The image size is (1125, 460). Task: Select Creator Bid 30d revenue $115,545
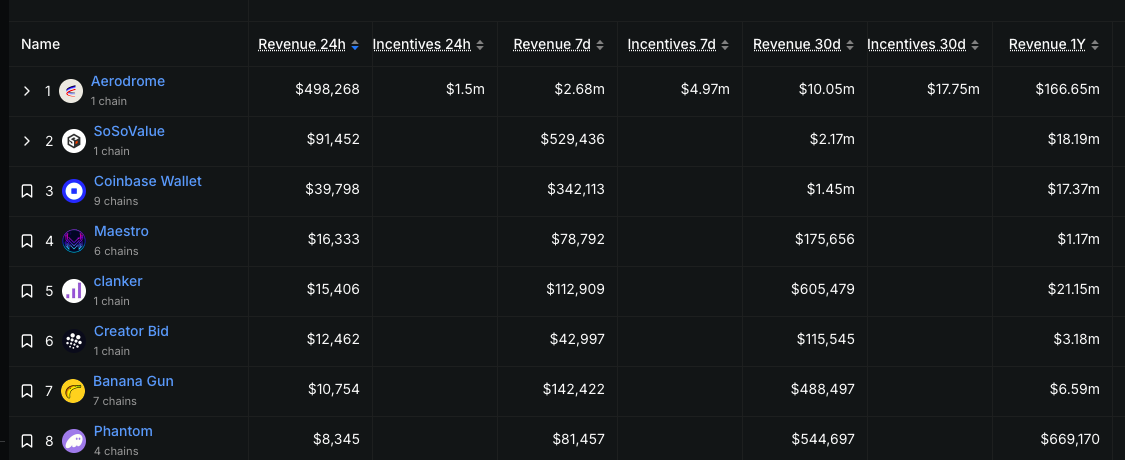(826, 339)
